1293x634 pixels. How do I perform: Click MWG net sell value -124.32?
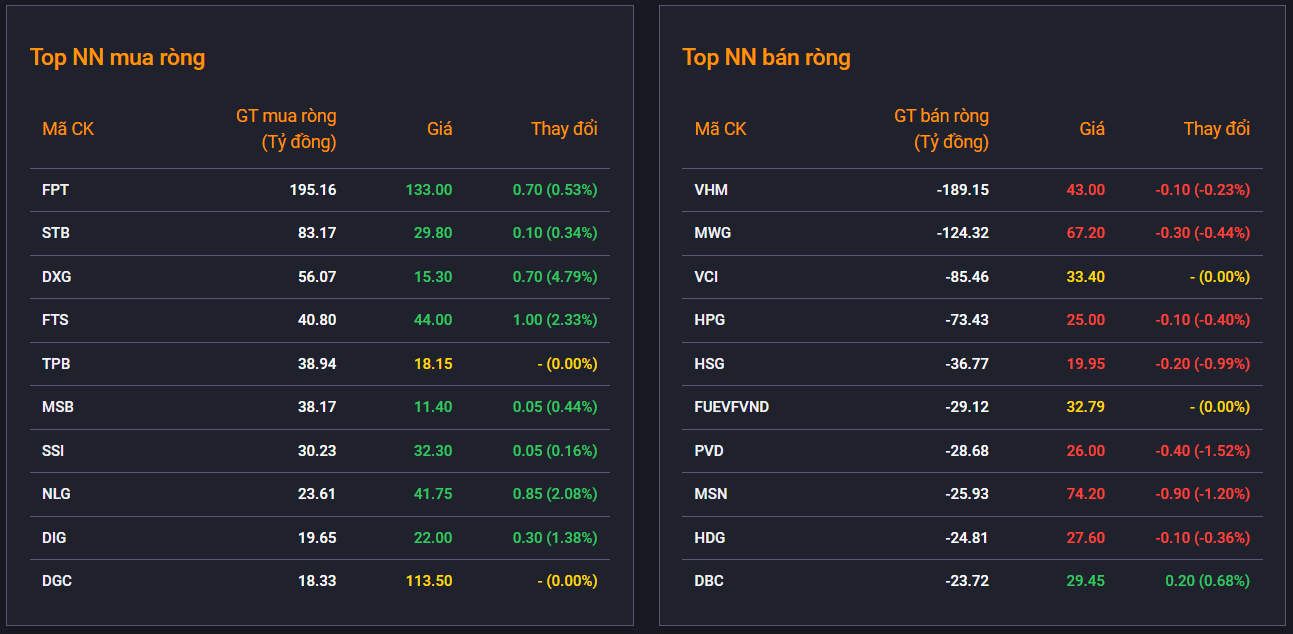tap(963, 233)
